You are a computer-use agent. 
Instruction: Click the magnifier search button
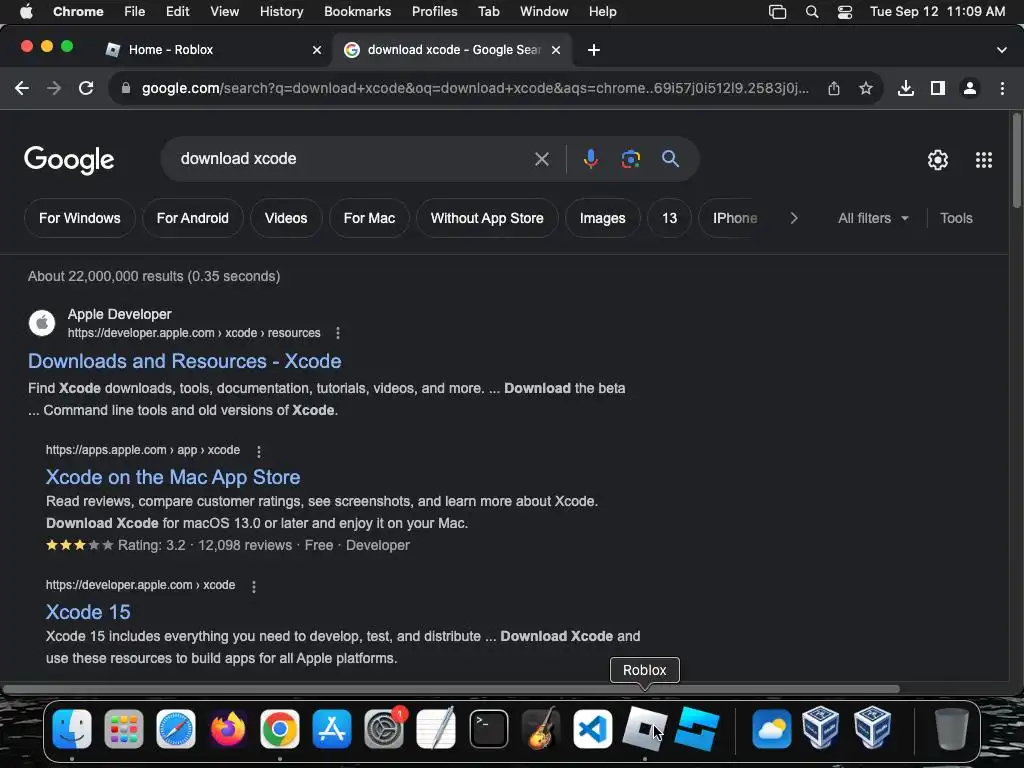point(670,159)
